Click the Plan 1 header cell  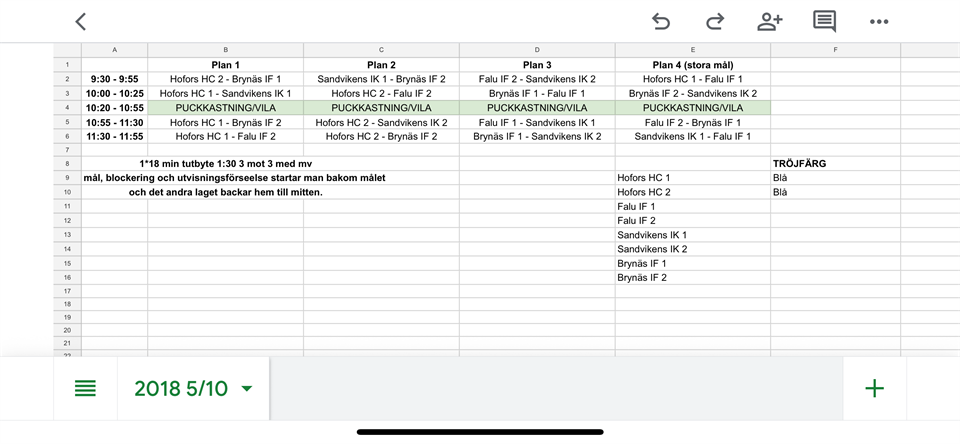coord(225,65)
